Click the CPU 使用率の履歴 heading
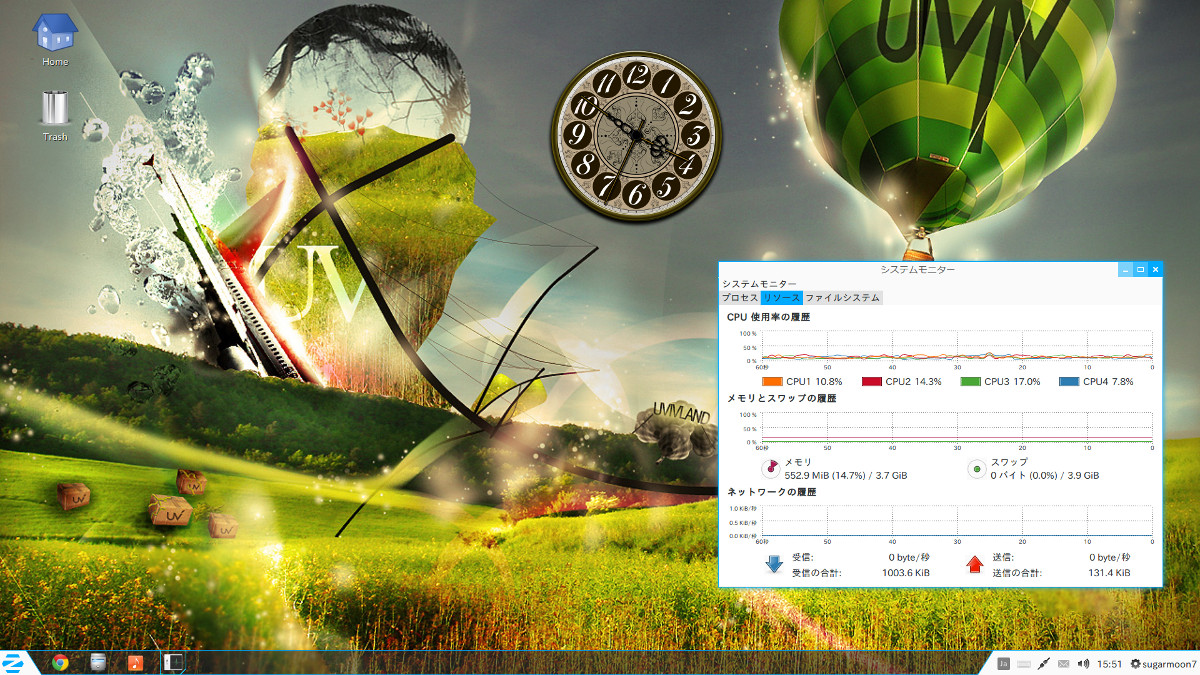Viewport: 1200px width, 675px height. [768, 317]
